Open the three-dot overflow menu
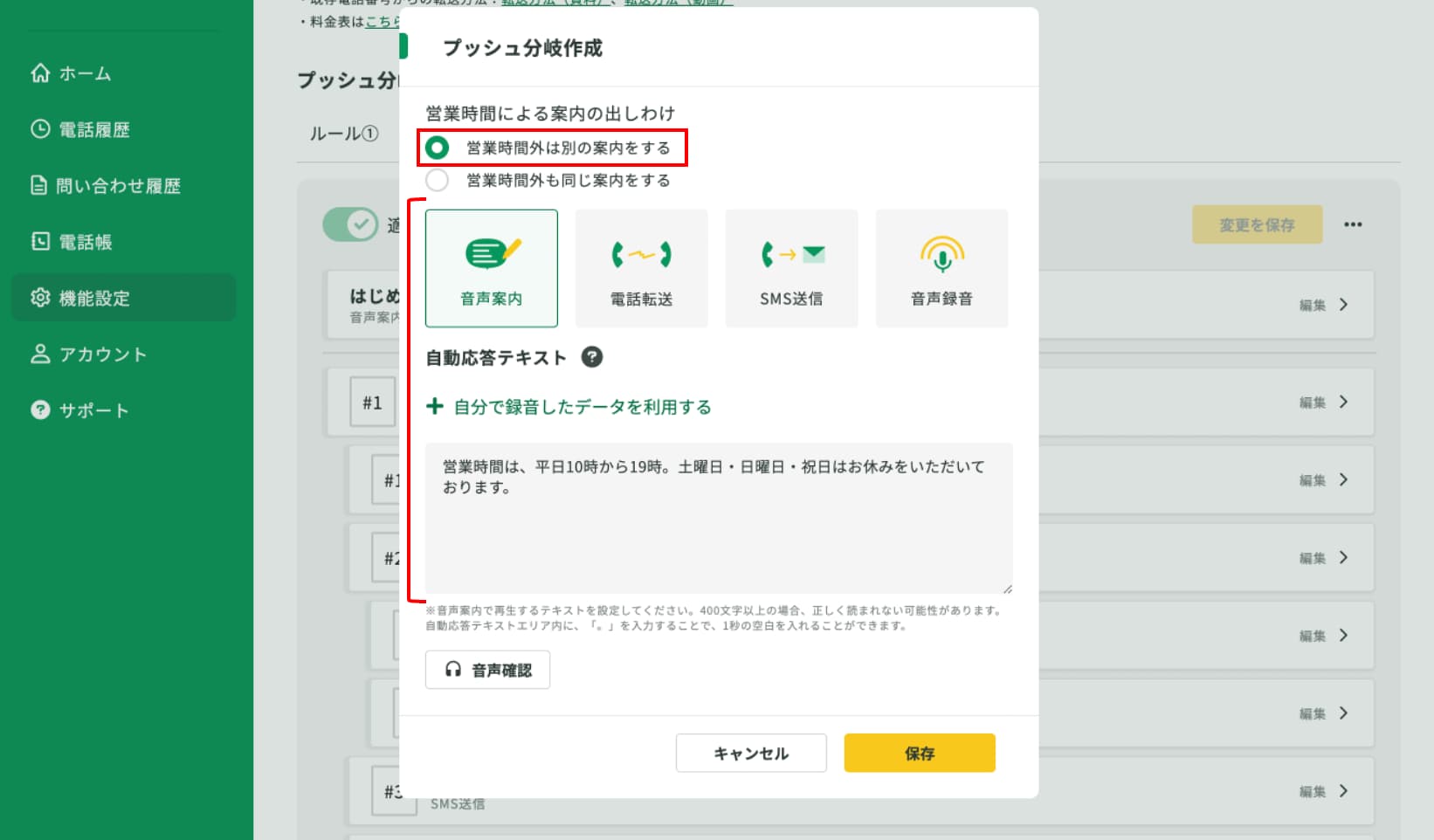This screenshot has width=1434, height=840. [1353, 224]
